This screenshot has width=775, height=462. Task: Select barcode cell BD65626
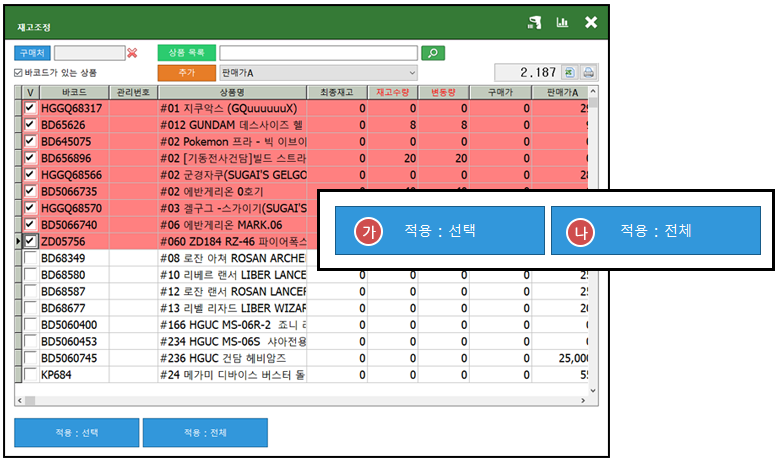[74, 125]
